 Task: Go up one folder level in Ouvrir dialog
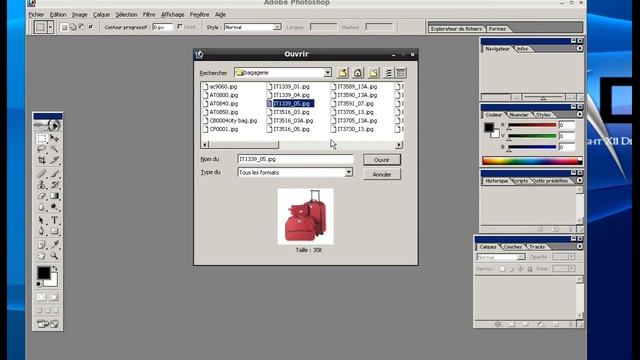point(342,73)
